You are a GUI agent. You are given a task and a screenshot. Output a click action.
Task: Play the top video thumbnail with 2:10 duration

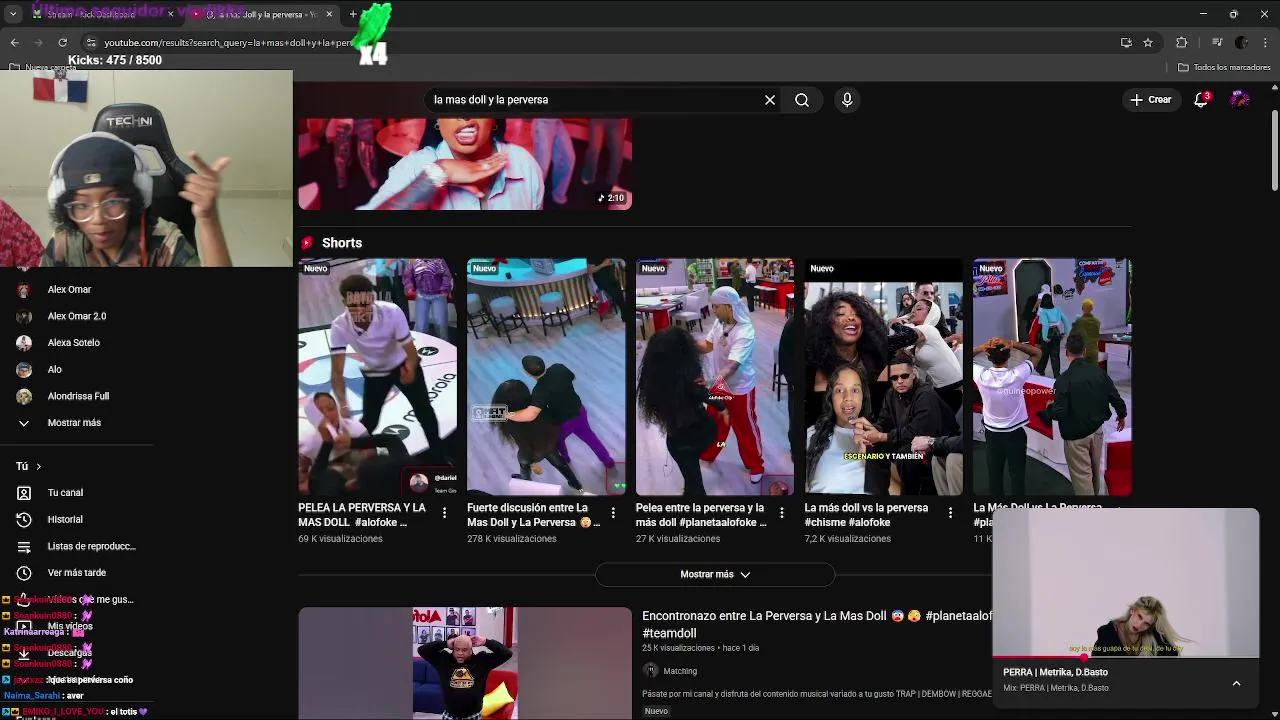(465, 163)
